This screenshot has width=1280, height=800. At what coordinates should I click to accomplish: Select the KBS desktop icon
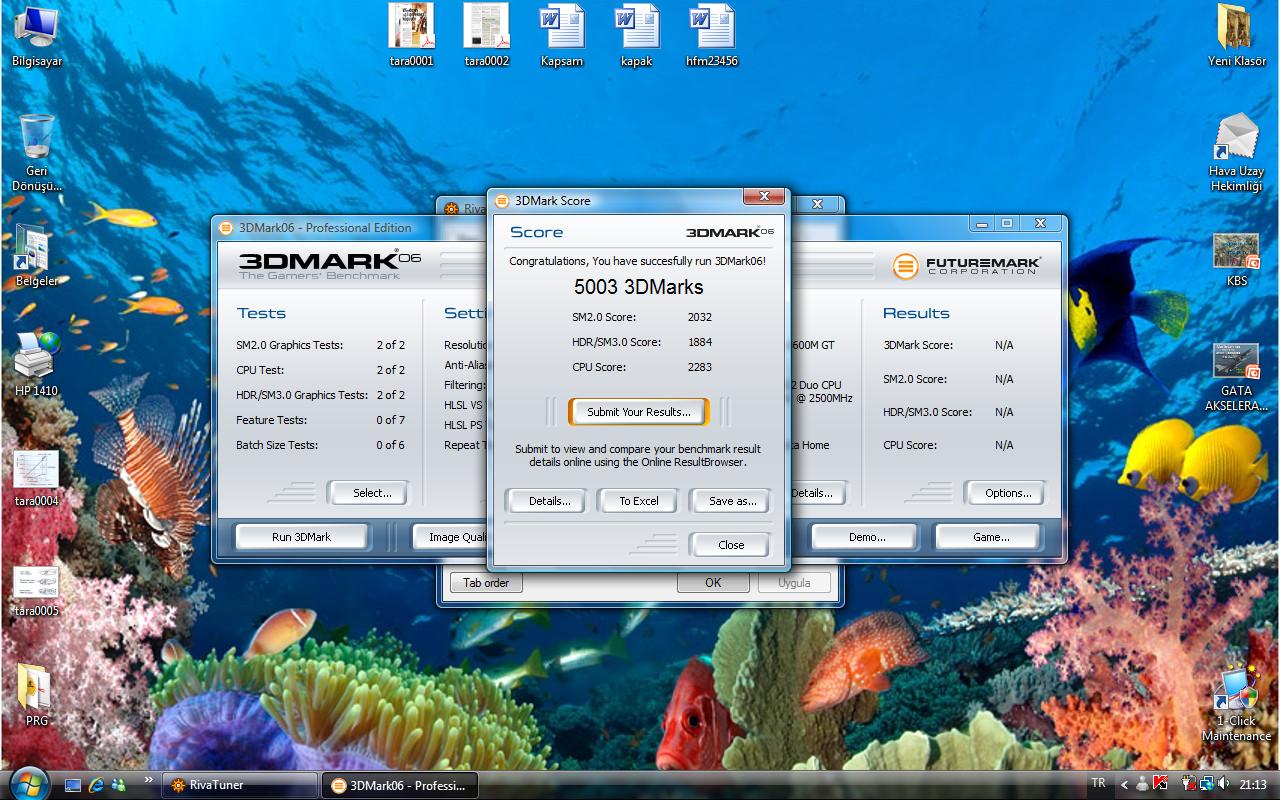(x=1237, y=260)
